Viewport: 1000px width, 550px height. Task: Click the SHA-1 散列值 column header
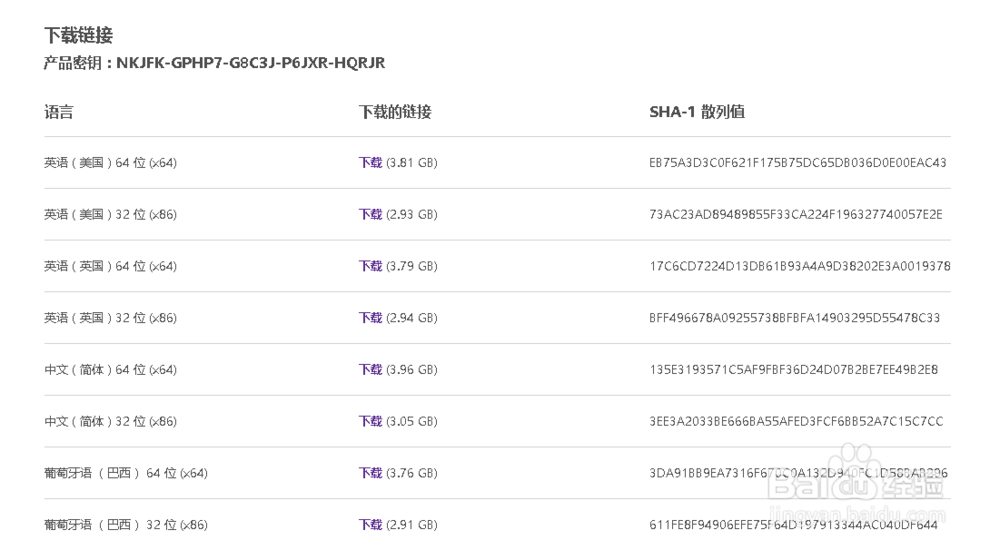(x=697, y=112)
